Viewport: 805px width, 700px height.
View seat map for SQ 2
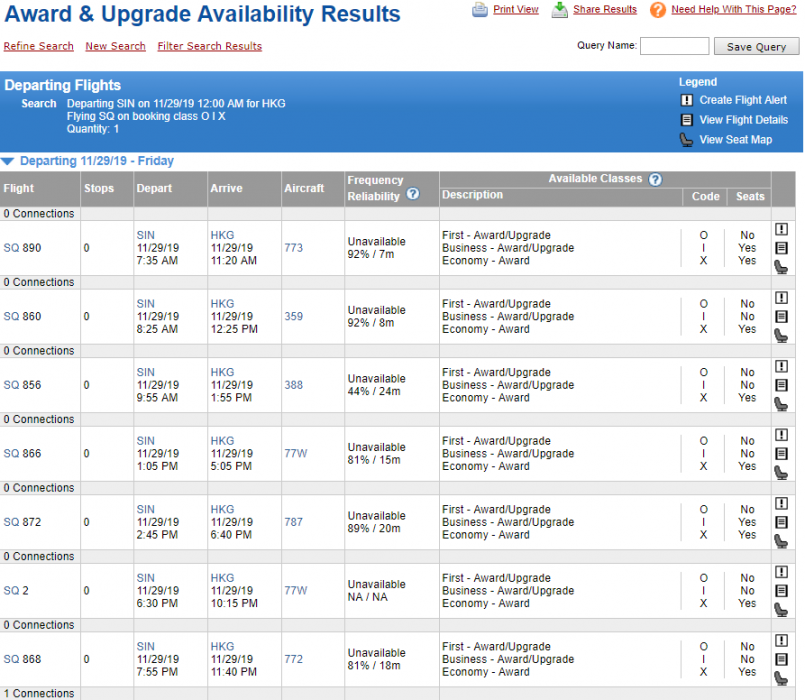pyautogui.click(x=782, y=610)
